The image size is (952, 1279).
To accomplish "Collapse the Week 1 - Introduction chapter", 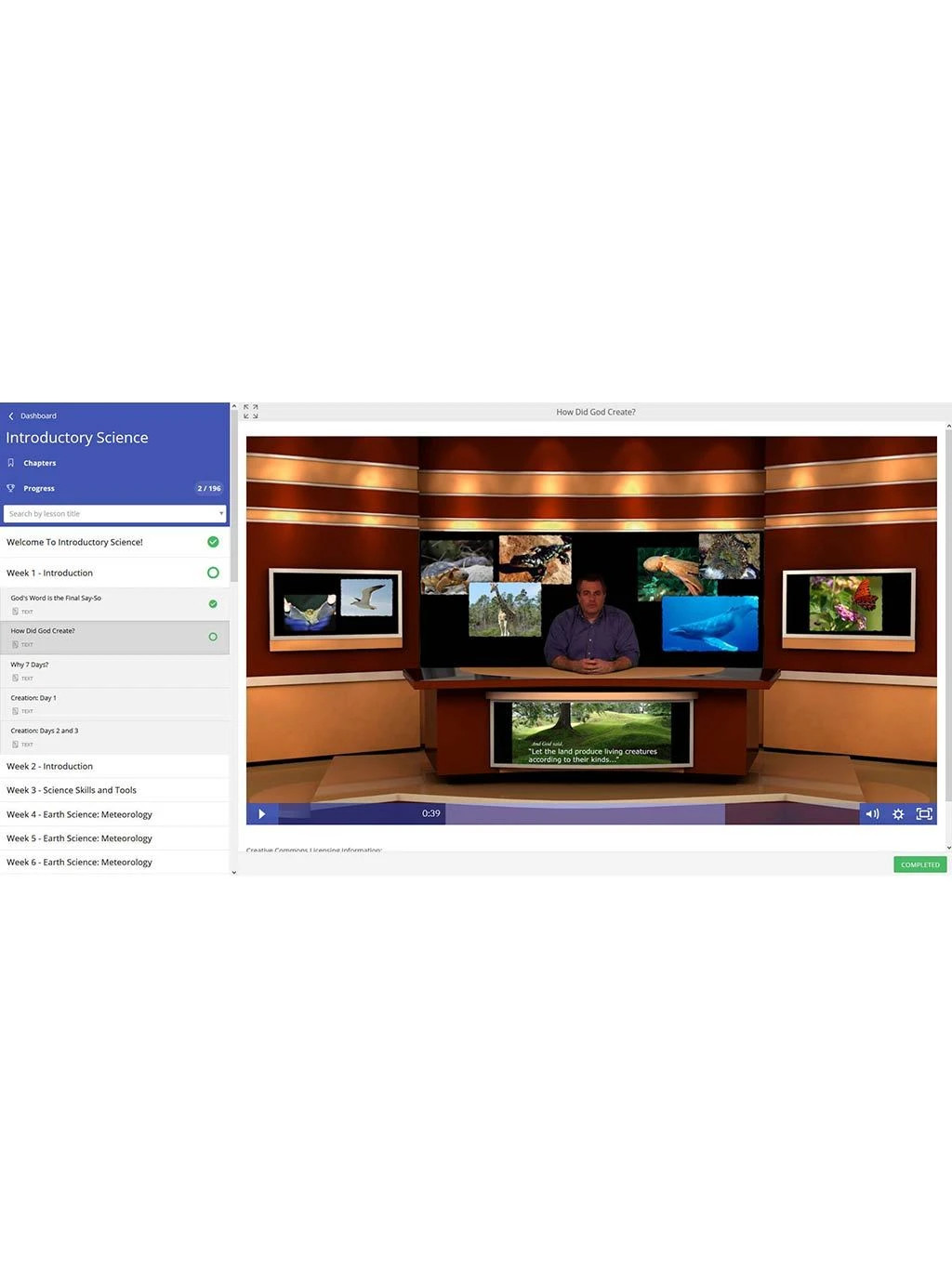I will click(114, 573).
